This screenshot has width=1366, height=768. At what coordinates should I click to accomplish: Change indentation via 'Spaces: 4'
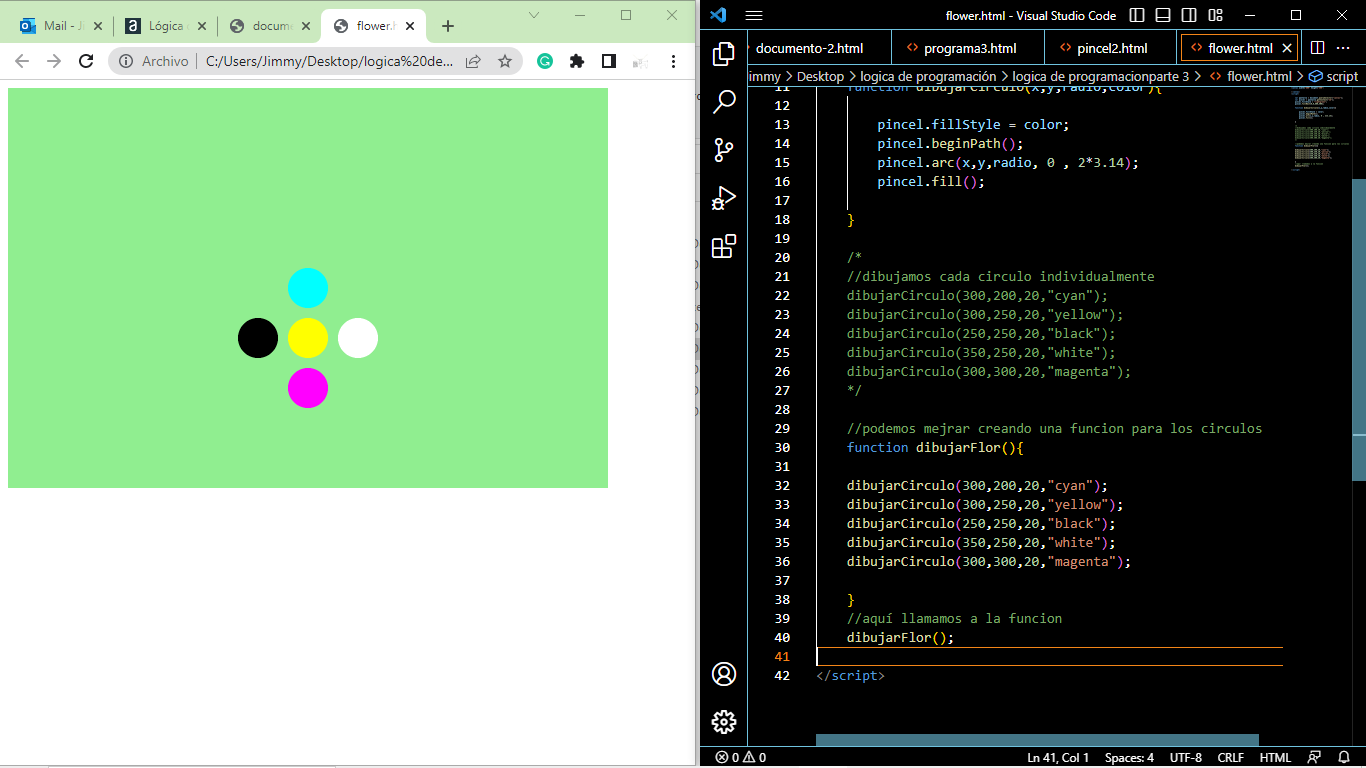tap(1130, 758)
